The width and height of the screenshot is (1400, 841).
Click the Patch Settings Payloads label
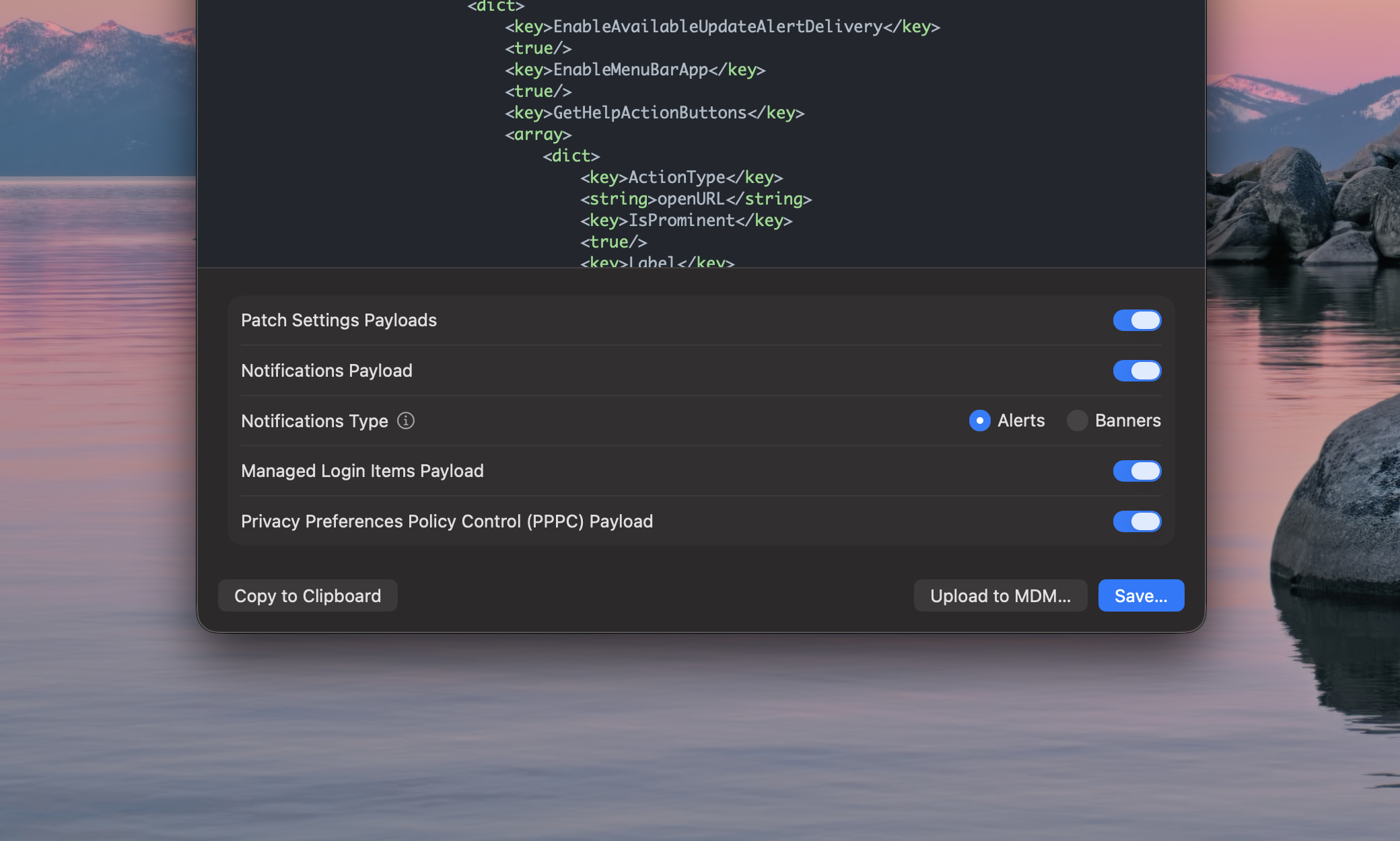[339, 320]
